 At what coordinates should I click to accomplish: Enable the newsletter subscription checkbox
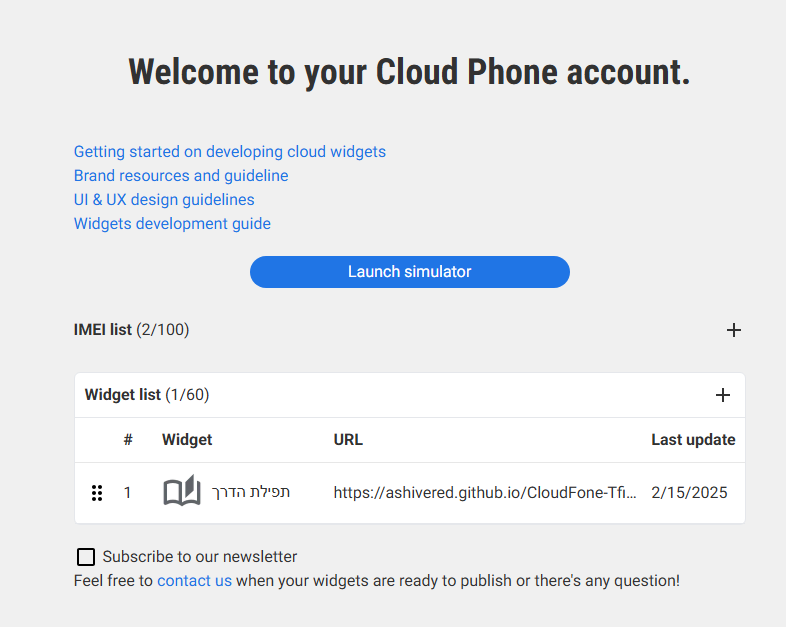pyautogui.click(x=87, y=557)
